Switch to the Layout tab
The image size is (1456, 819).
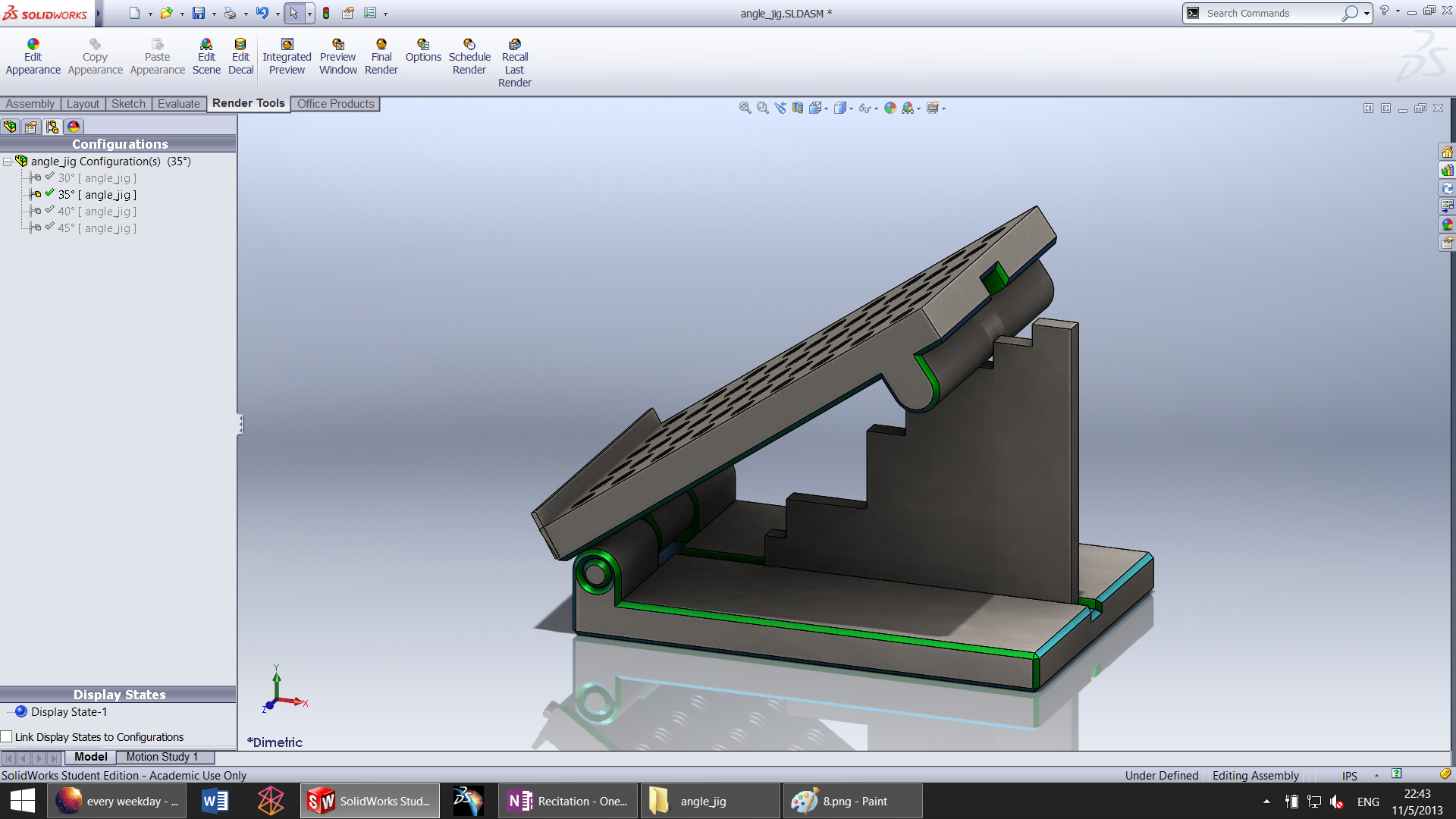[x=83, y=104]
